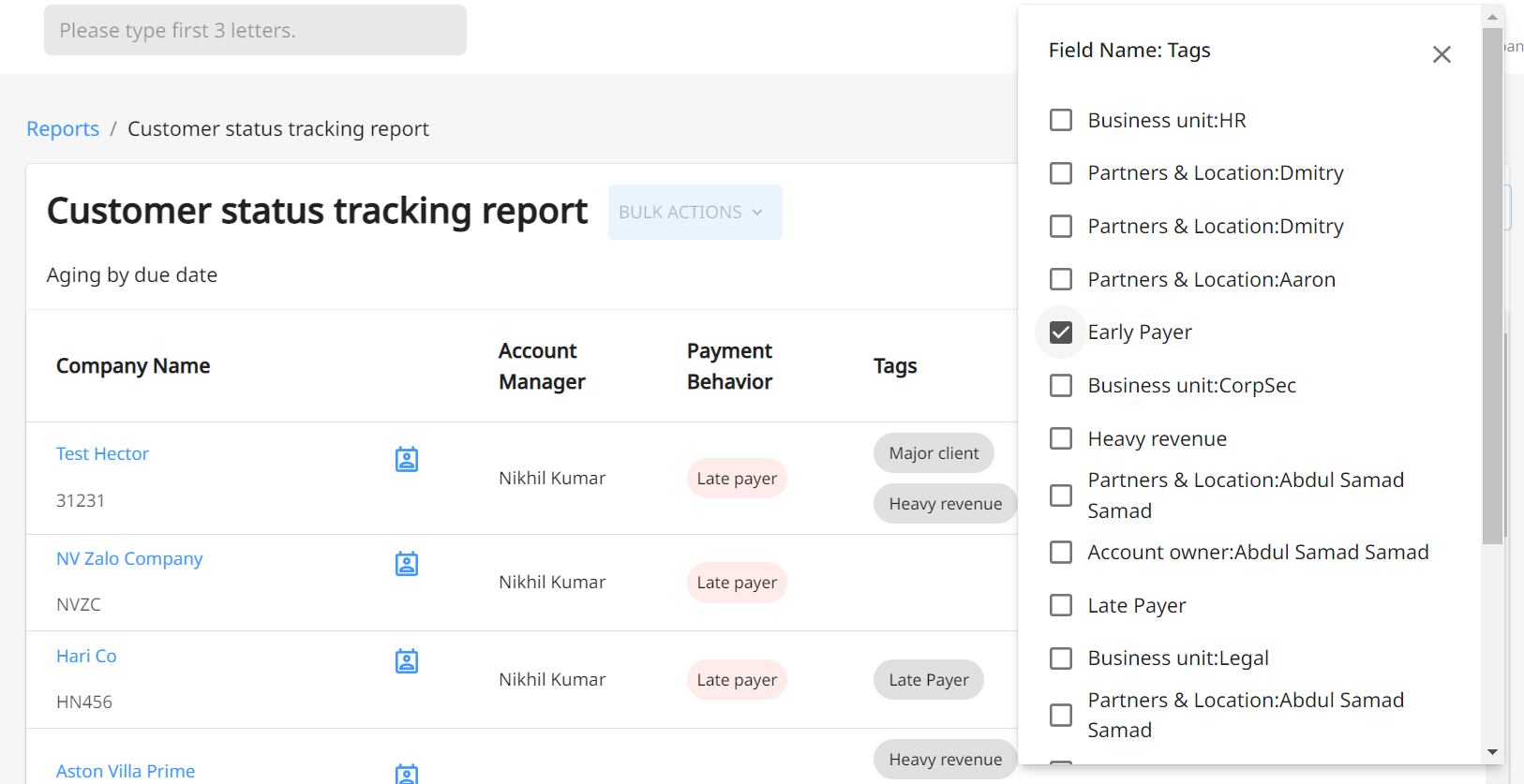Image resolution: width=1524 pixels, height=784 pixels.
Task: Click the Account Manager column header
Action: click(542, 366)
